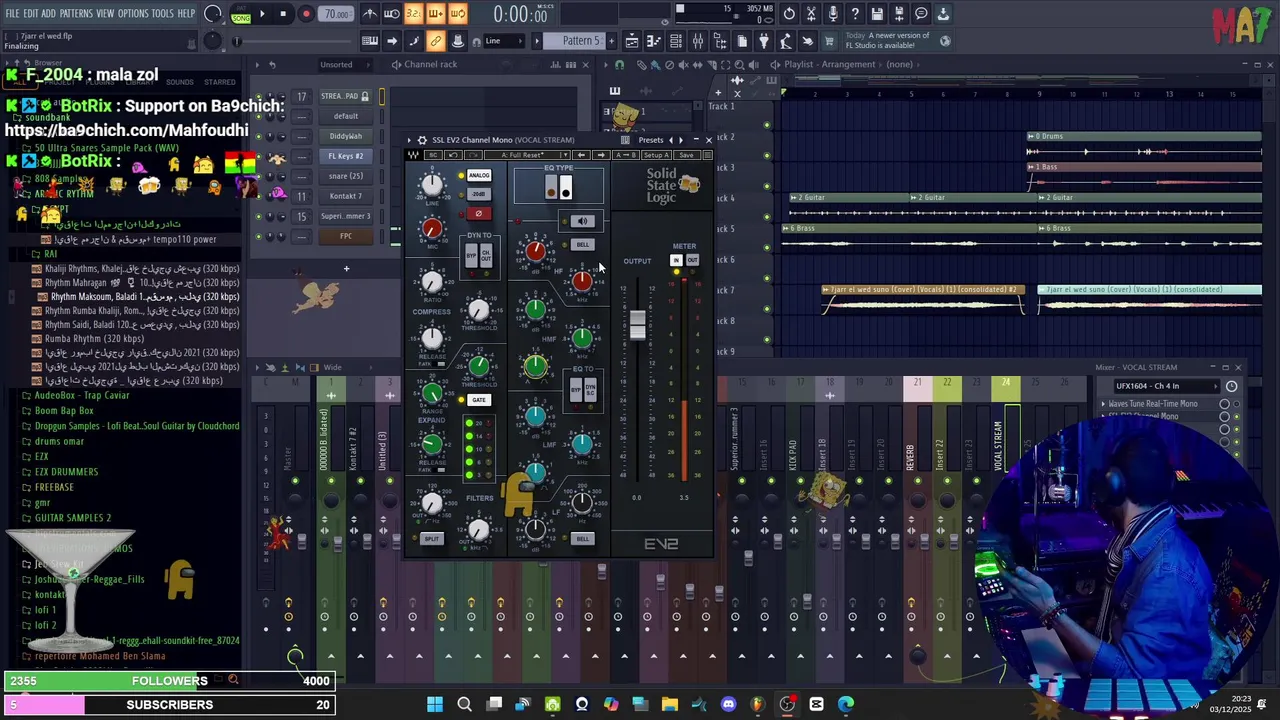
Task: Mute the default channel green LED
Action: coord(259,116)
